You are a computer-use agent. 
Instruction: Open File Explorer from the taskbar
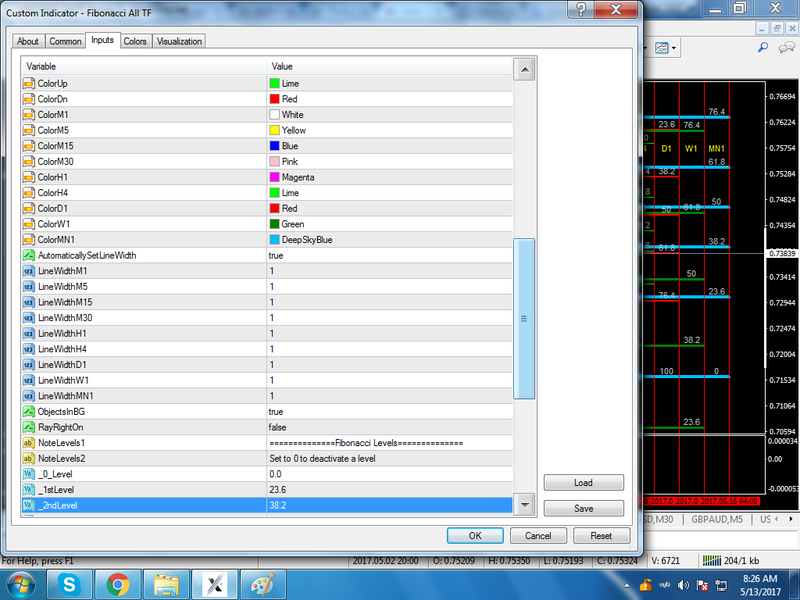click(x=166, y=584)
